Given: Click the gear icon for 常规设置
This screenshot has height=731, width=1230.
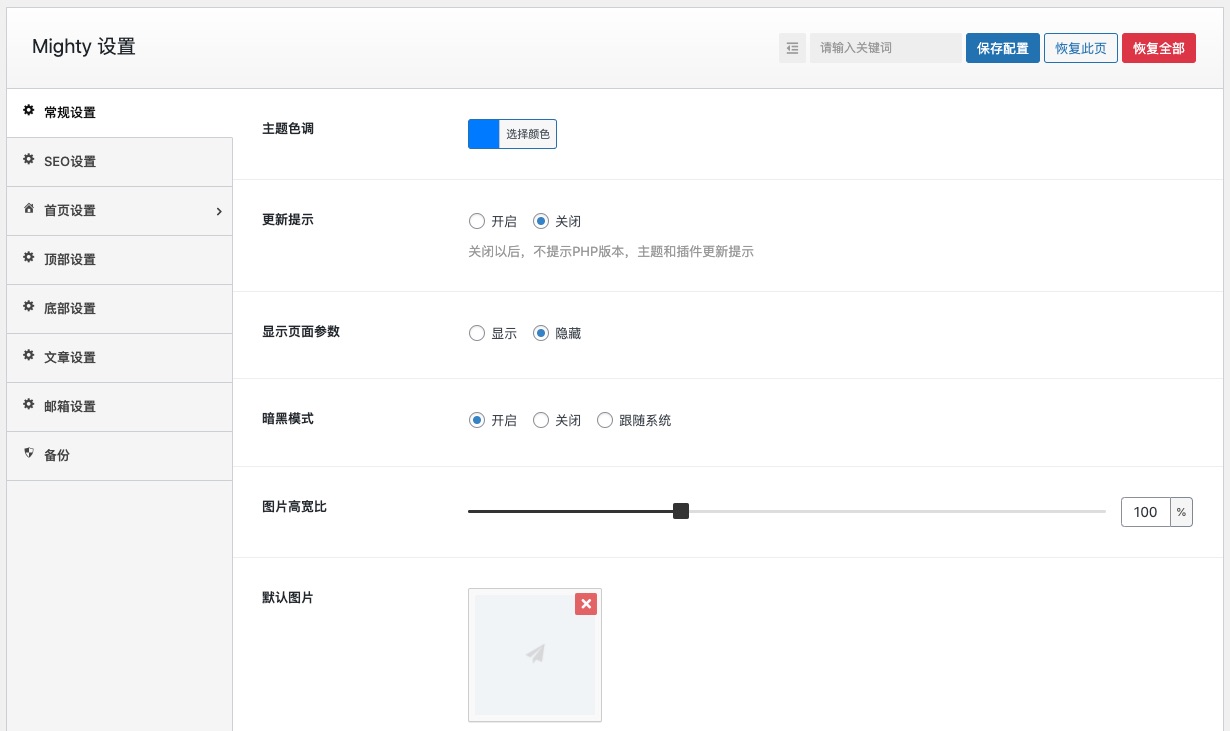Looking at the screenshot, I should [x=29, y=111].
